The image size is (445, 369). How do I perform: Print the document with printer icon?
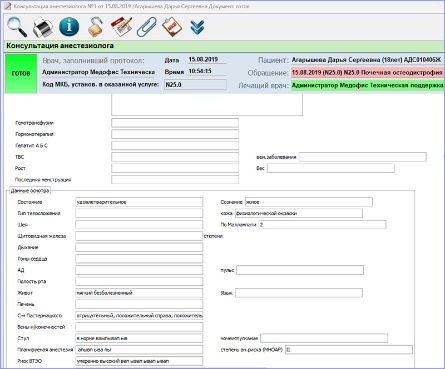43,27
